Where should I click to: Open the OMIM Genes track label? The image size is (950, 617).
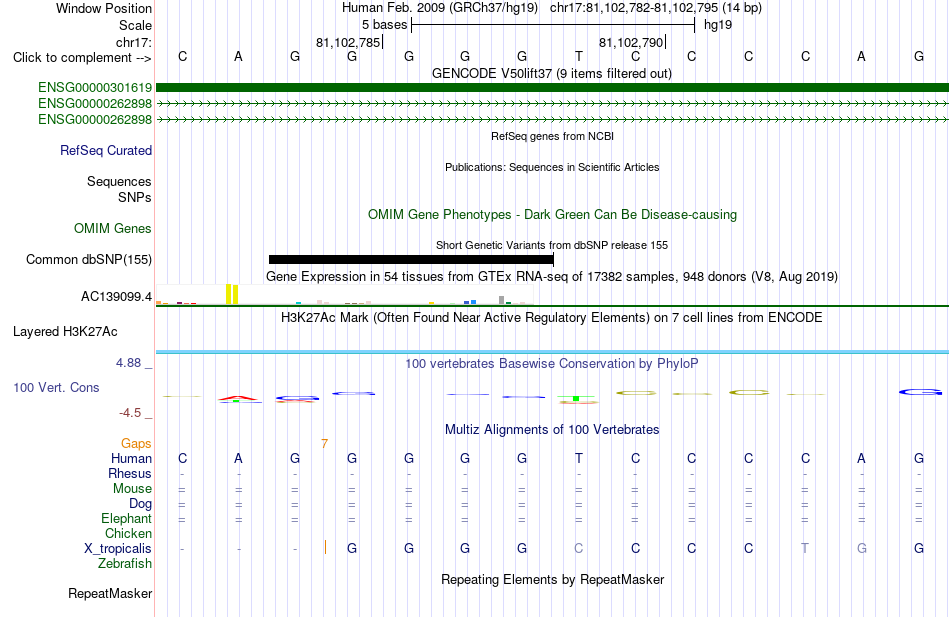coord(113,228)
